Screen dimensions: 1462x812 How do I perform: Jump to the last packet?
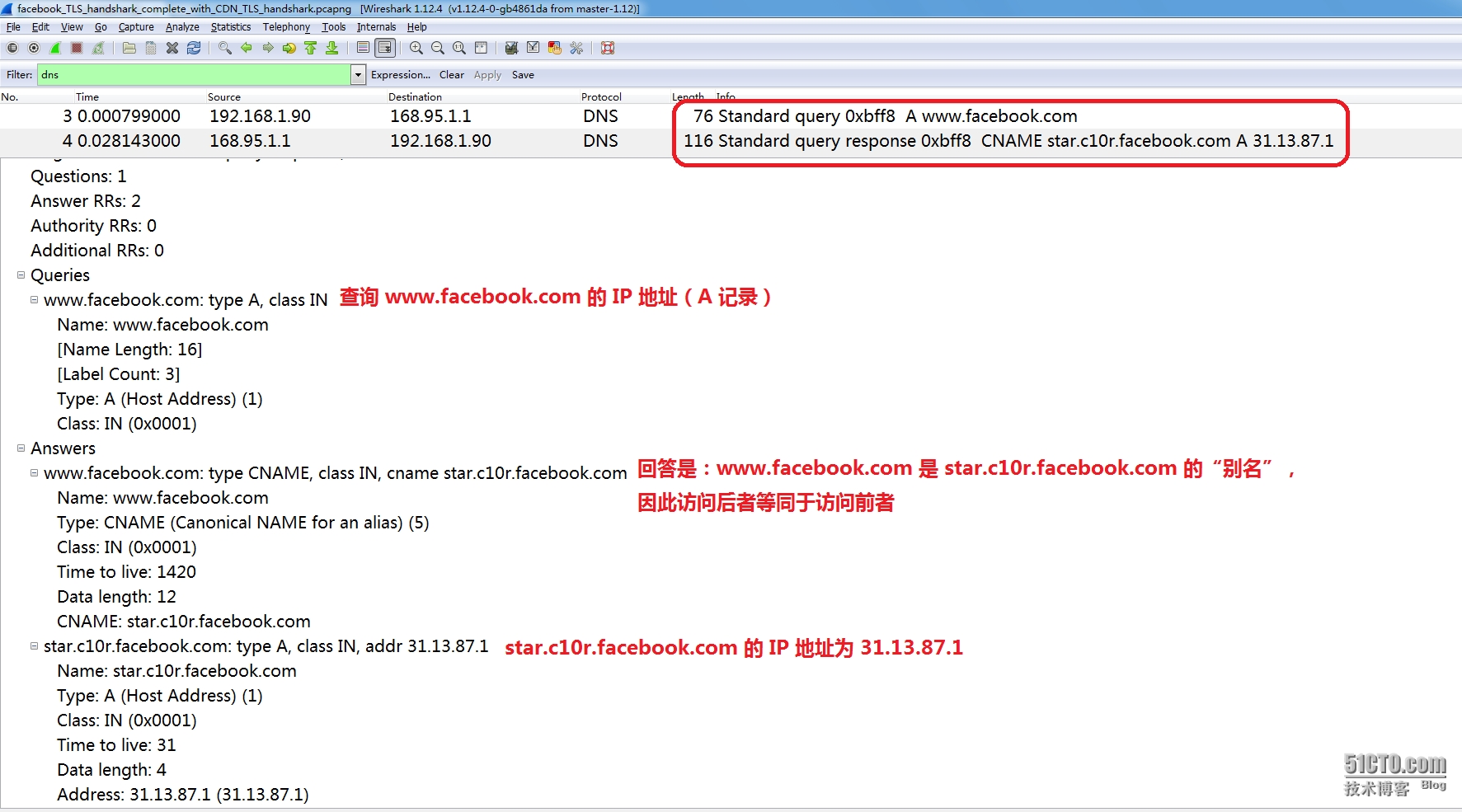point(332,48)
